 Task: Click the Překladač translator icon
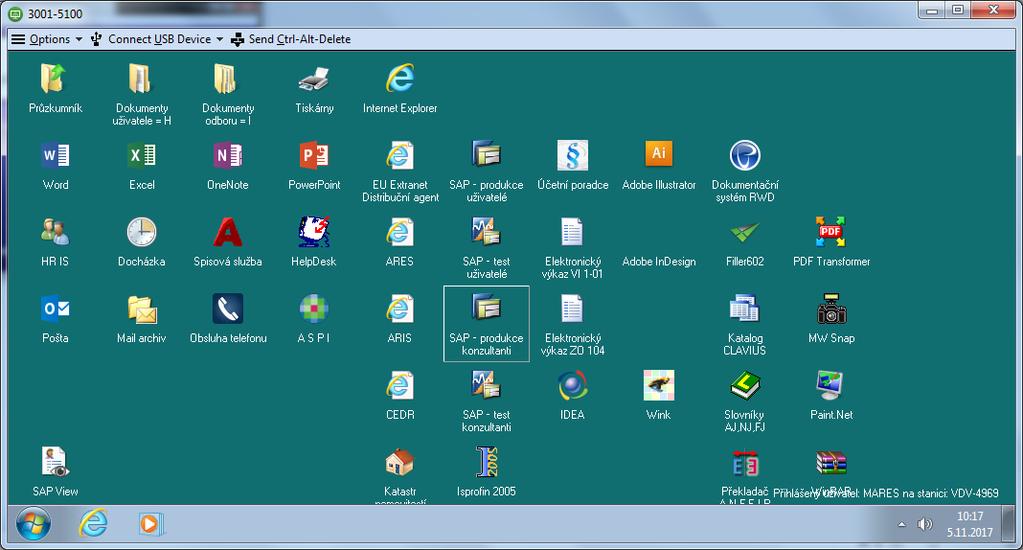coord(744,463)
